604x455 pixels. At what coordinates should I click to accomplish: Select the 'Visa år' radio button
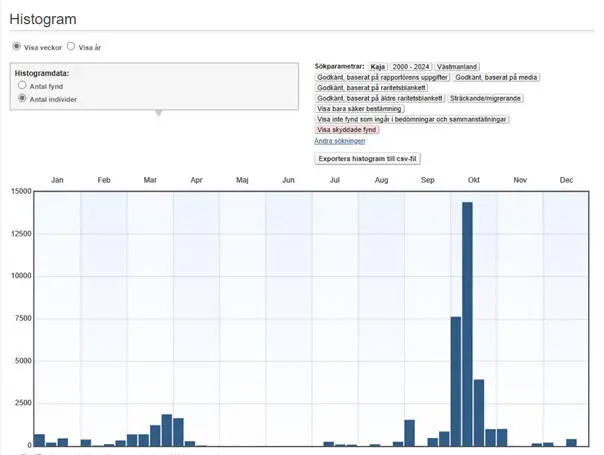click(71, 46)
